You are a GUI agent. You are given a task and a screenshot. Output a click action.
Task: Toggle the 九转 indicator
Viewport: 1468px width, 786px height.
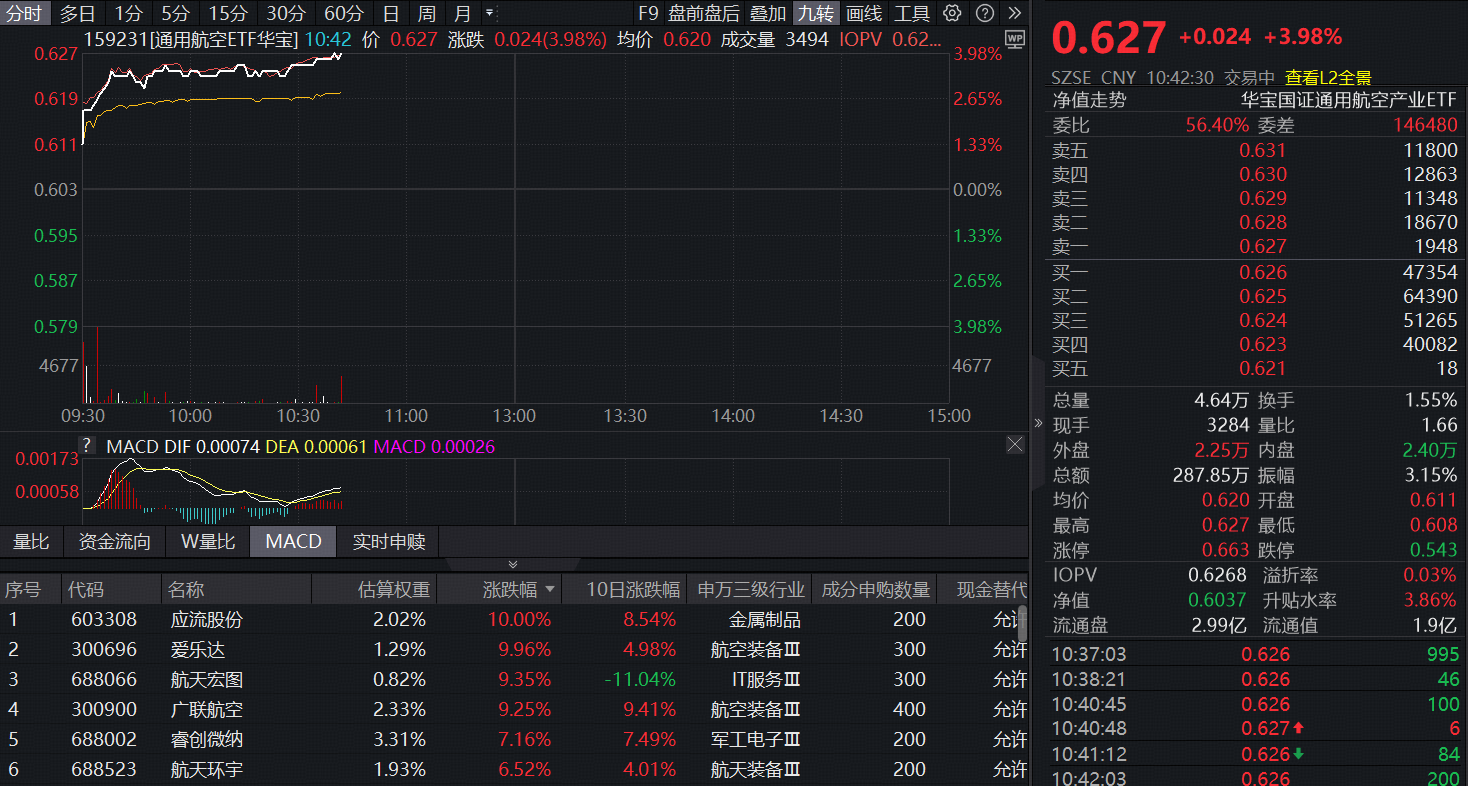[x=815, y=13]
